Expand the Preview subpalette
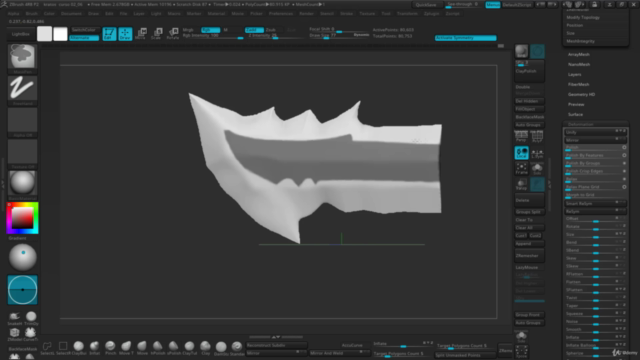 (576, 104)
